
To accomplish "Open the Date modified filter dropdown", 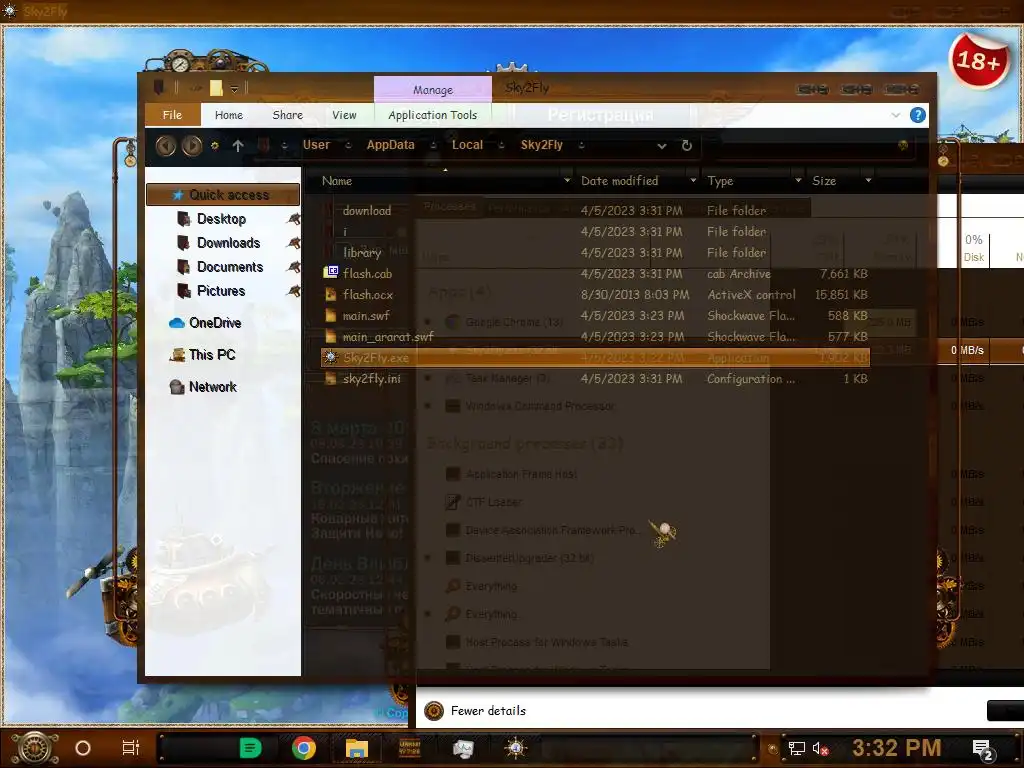I will click(693, 180).
